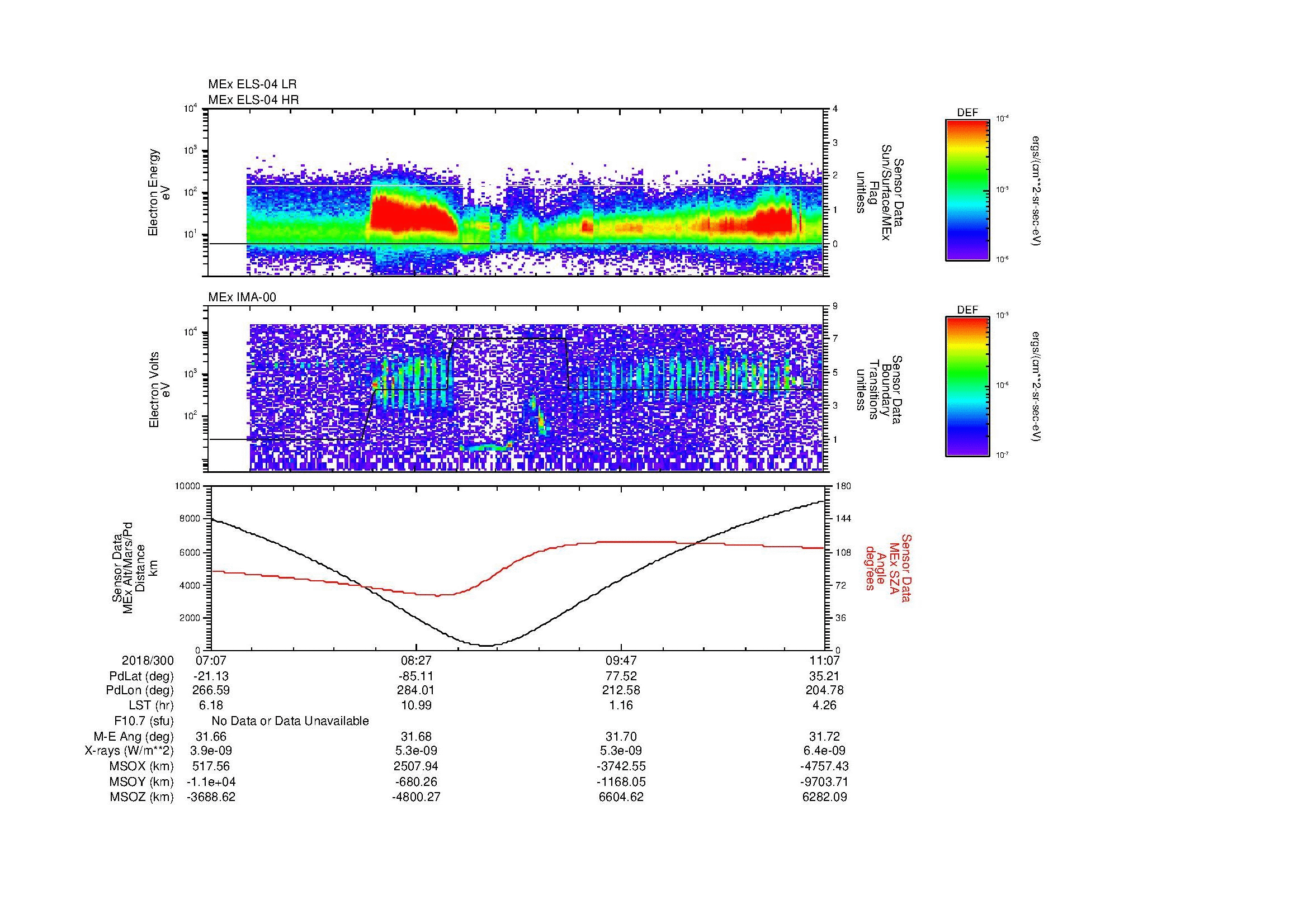Click the 'M-E Ang (deg)' row label
1308x924 pixels.
point(134,737)
